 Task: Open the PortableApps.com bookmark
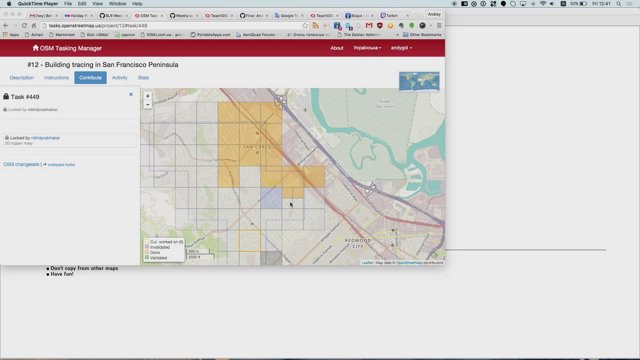(x=210, y=35)
